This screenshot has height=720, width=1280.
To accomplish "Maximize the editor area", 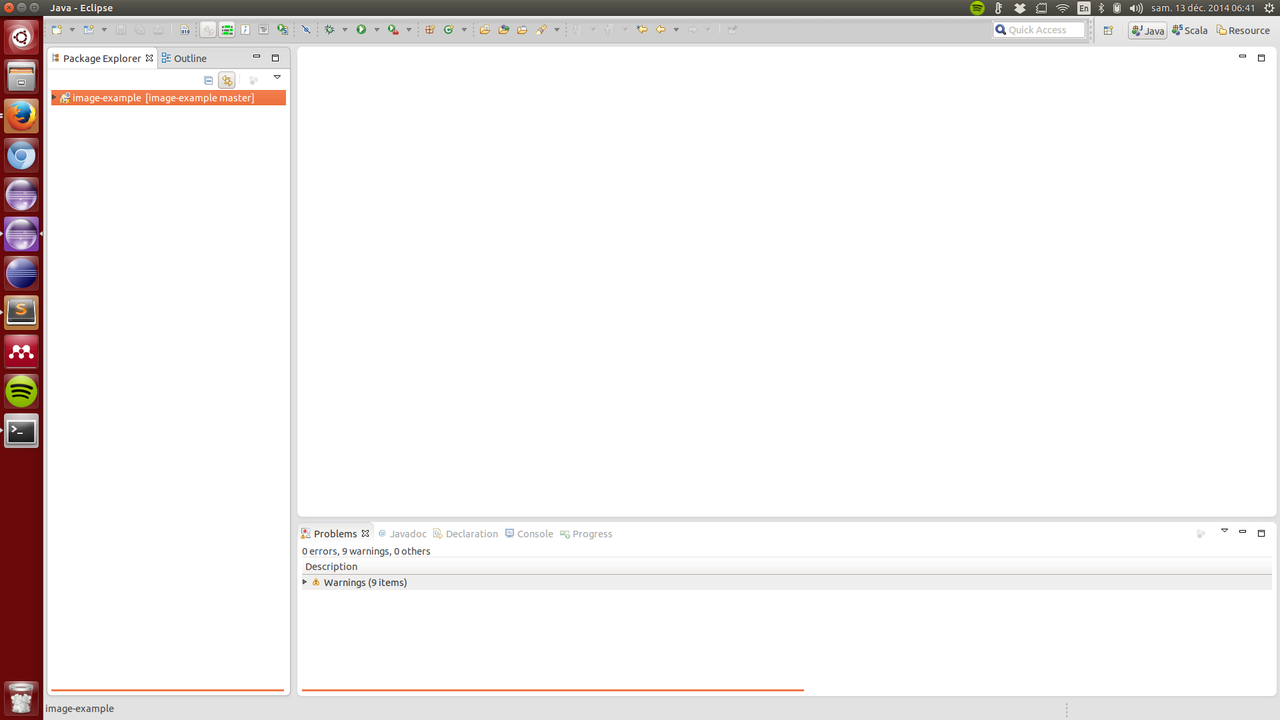I will click(1261, 57).
